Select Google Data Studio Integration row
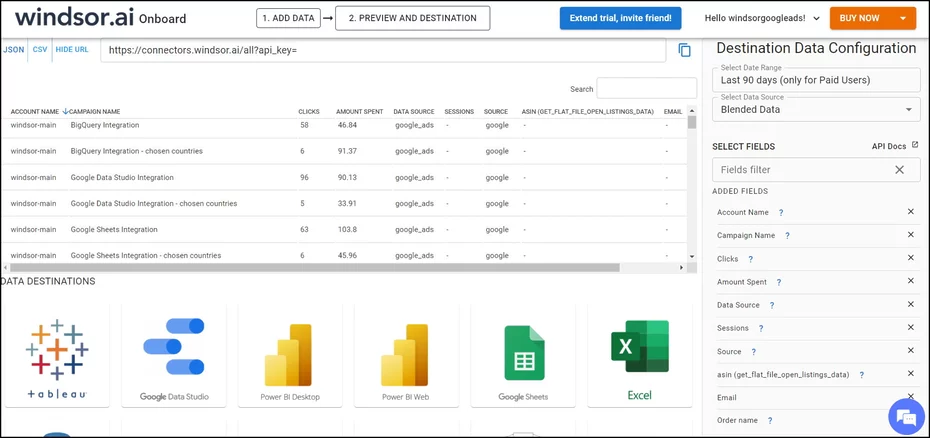 pyautogui.click(x=344, y=177)
